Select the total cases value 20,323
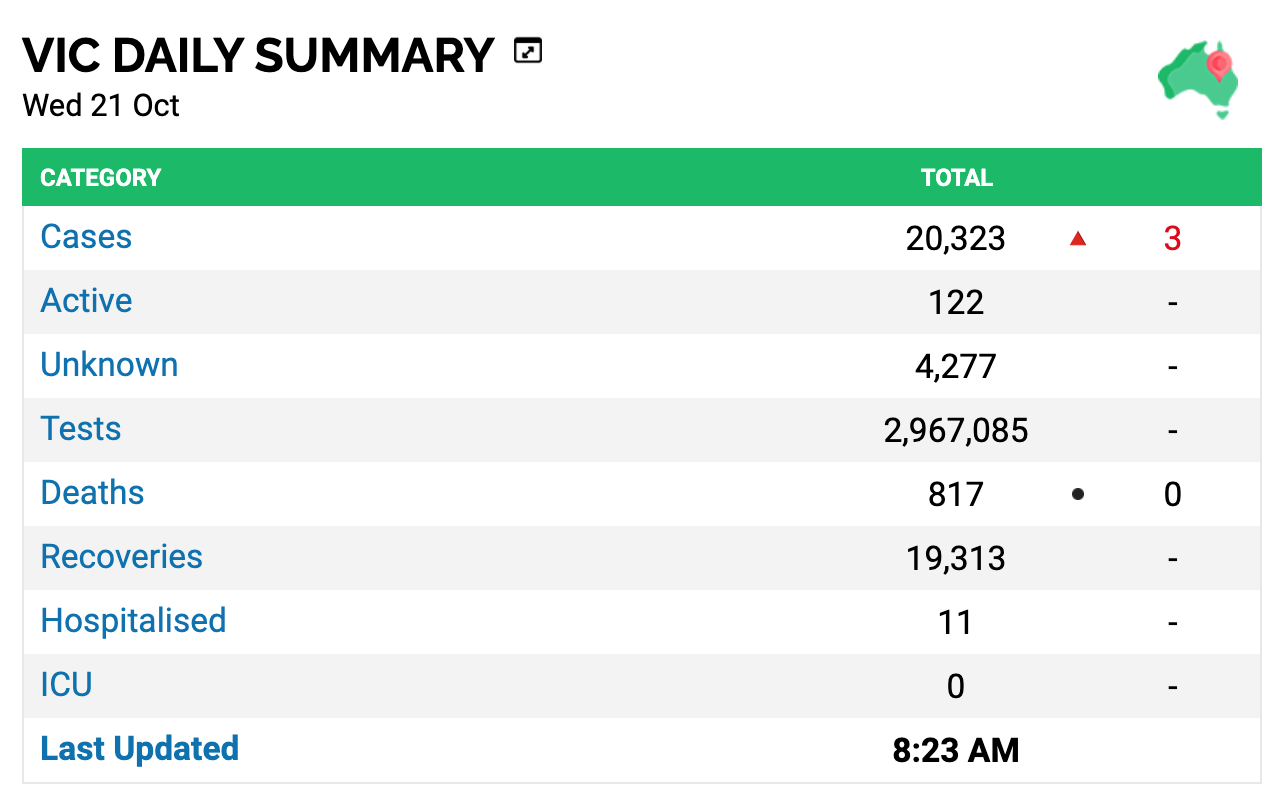Screen dimensions: 1284x806 [x=956, y=239]
